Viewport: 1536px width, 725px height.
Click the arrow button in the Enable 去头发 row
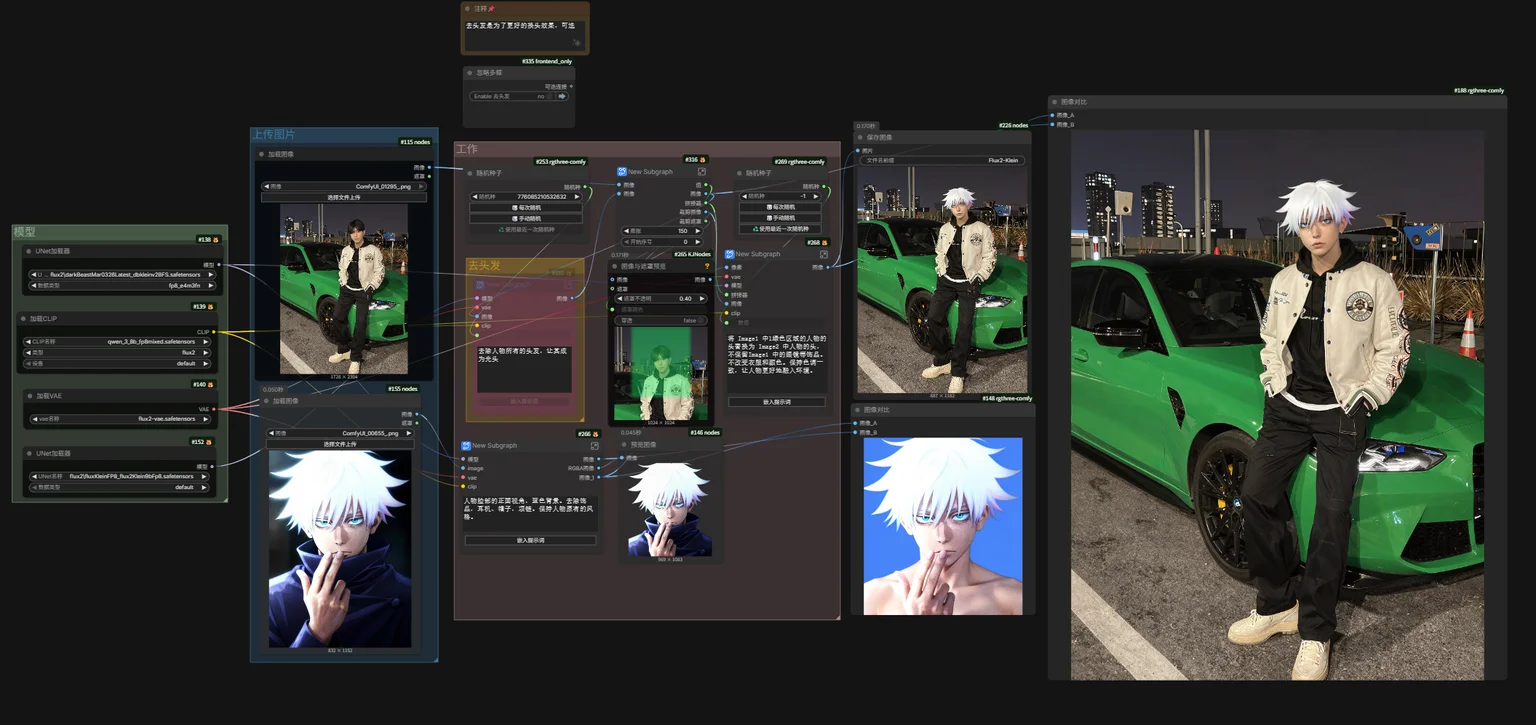[x=563, y=97]
